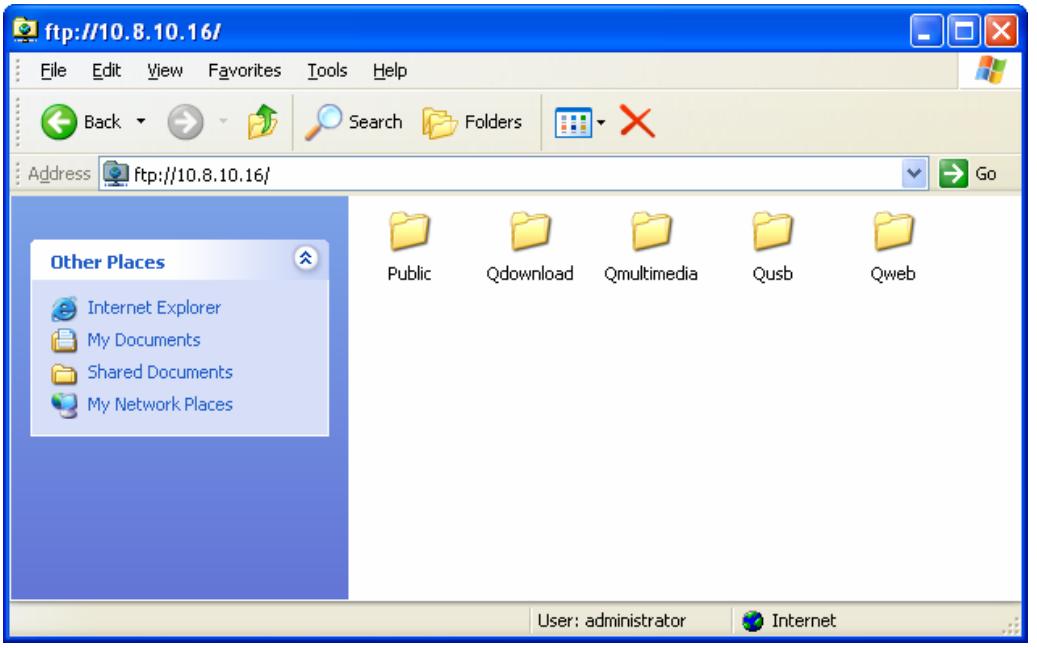Screen dimensions: 1037x648
Task: Open the My Network Places link
Action: [160, 404]
